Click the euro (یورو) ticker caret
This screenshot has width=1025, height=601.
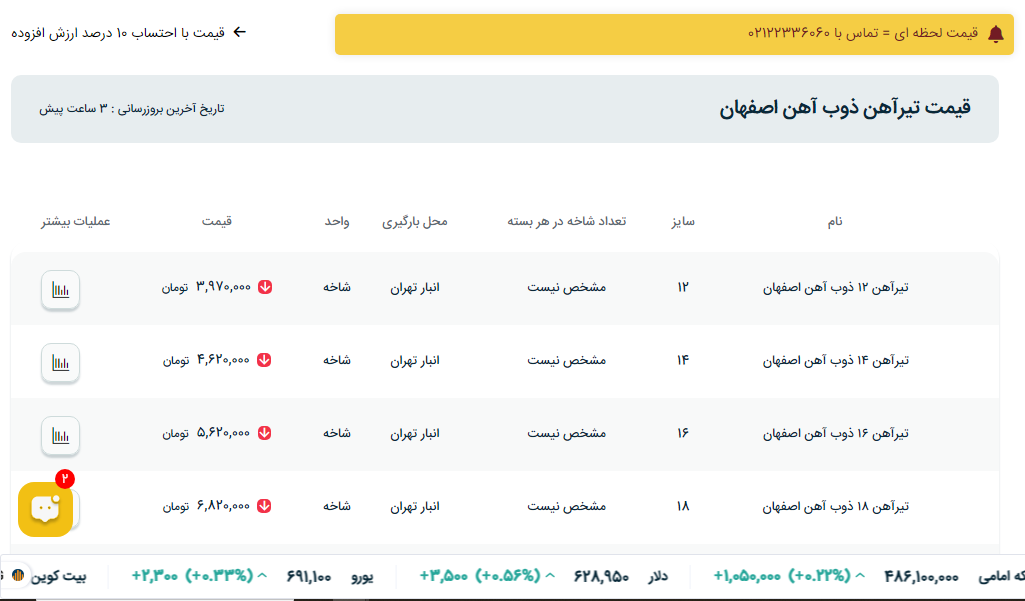(263, 577)
